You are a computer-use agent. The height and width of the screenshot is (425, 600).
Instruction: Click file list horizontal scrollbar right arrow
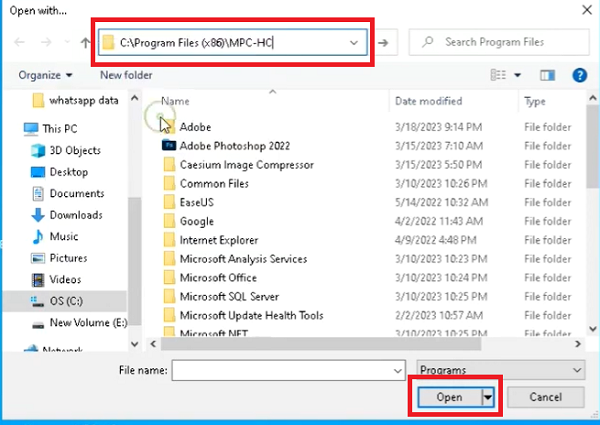(x=578, y=344)
